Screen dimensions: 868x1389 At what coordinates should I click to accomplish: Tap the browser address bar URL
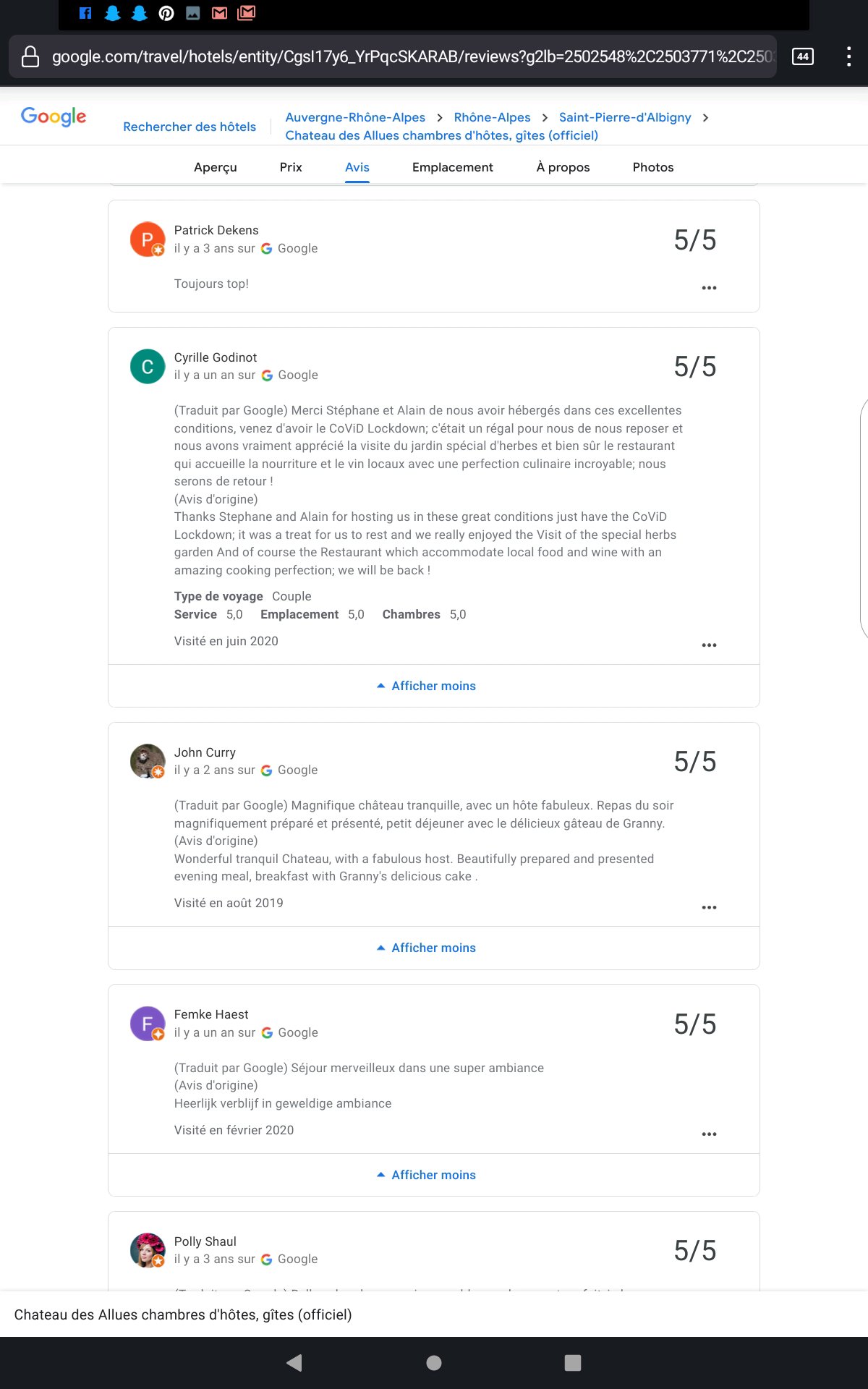(405, 56)
